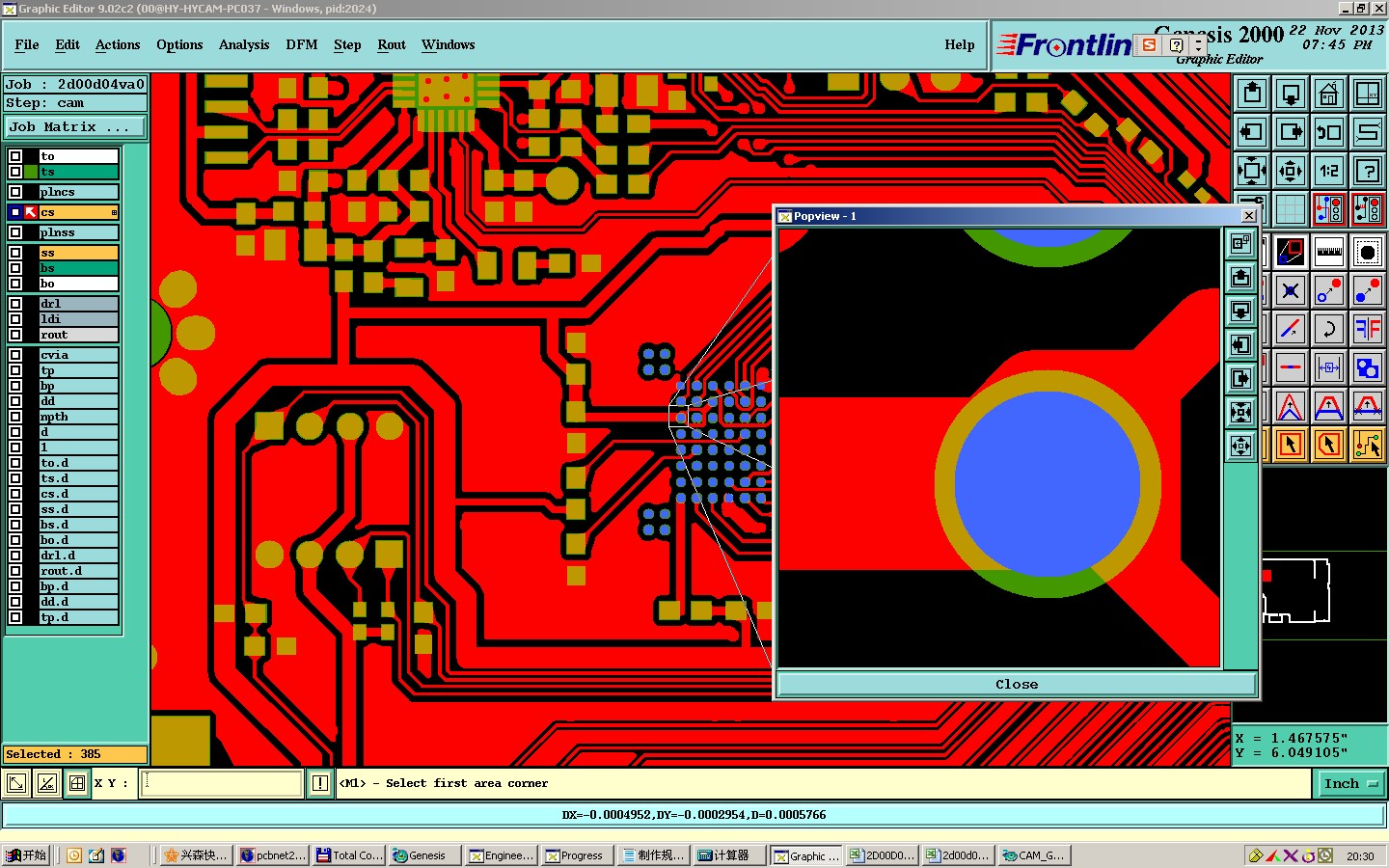Screen dimensions: 1389x868
Task: Toggle the checkbox for layer ts
Action: [x=15, y=172]
